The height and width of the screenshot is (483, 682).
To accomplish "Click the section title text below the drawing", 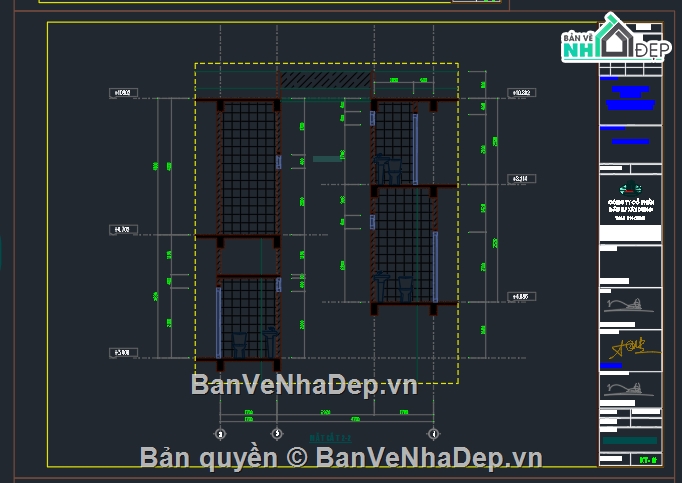I will click(x=330, y=438).
